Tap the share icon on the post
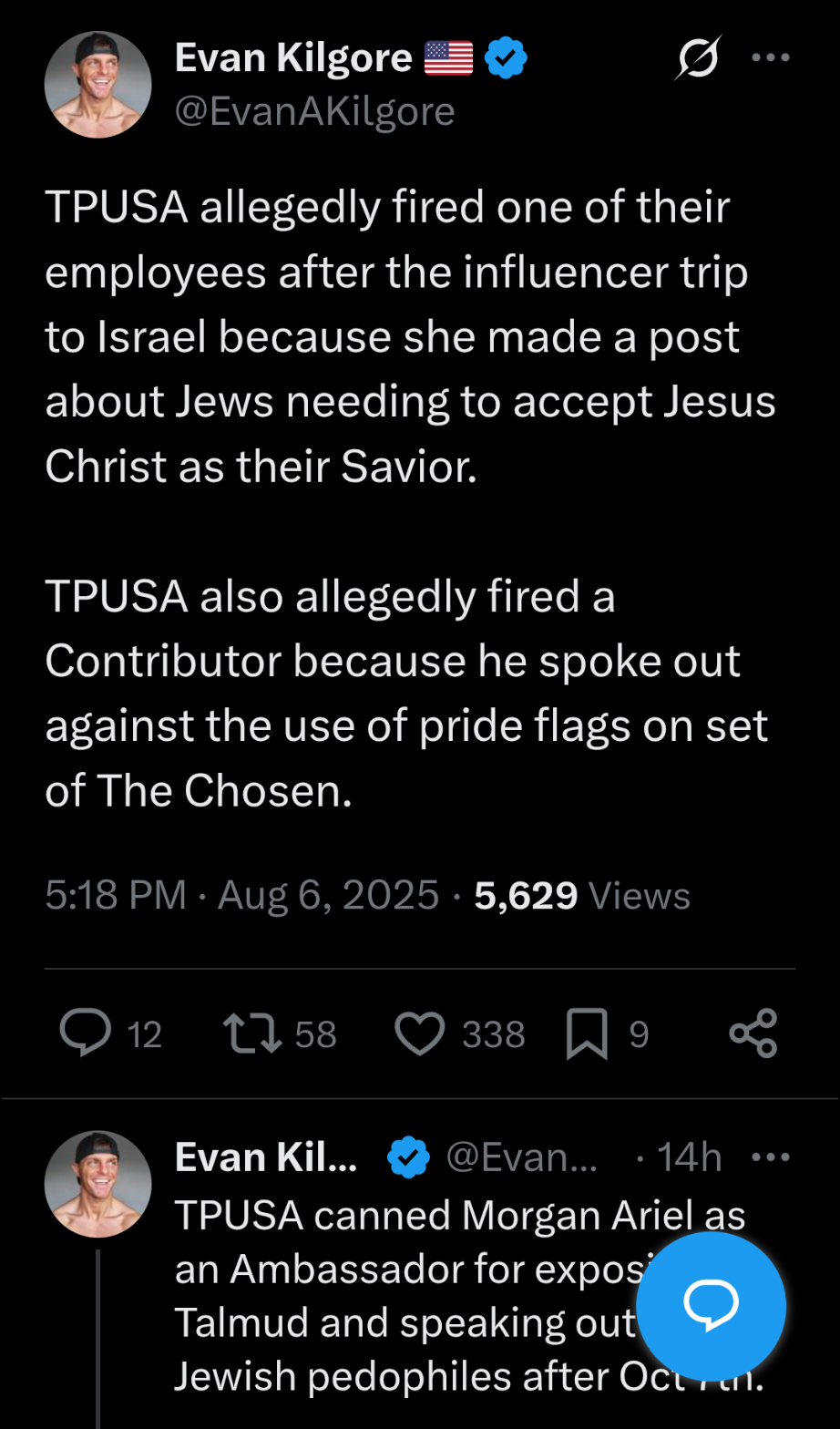Viewport: 840px width, 1429px height. pos(753,1033)
